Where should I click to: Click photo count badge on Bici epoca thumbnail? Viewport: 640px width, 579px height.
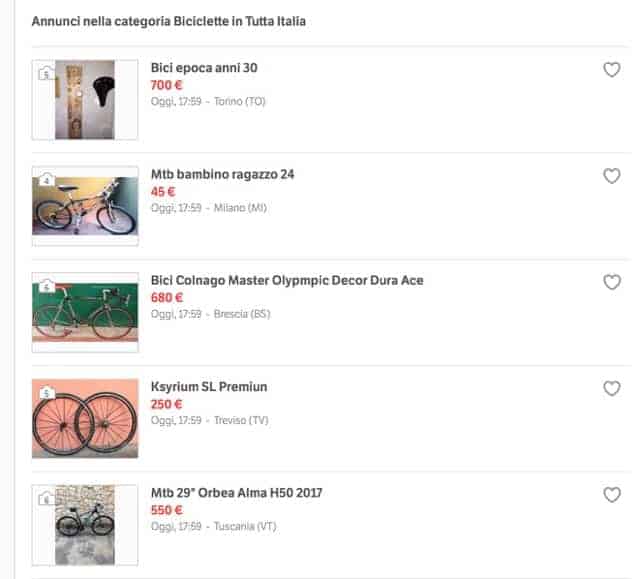[x=45, y=73]
